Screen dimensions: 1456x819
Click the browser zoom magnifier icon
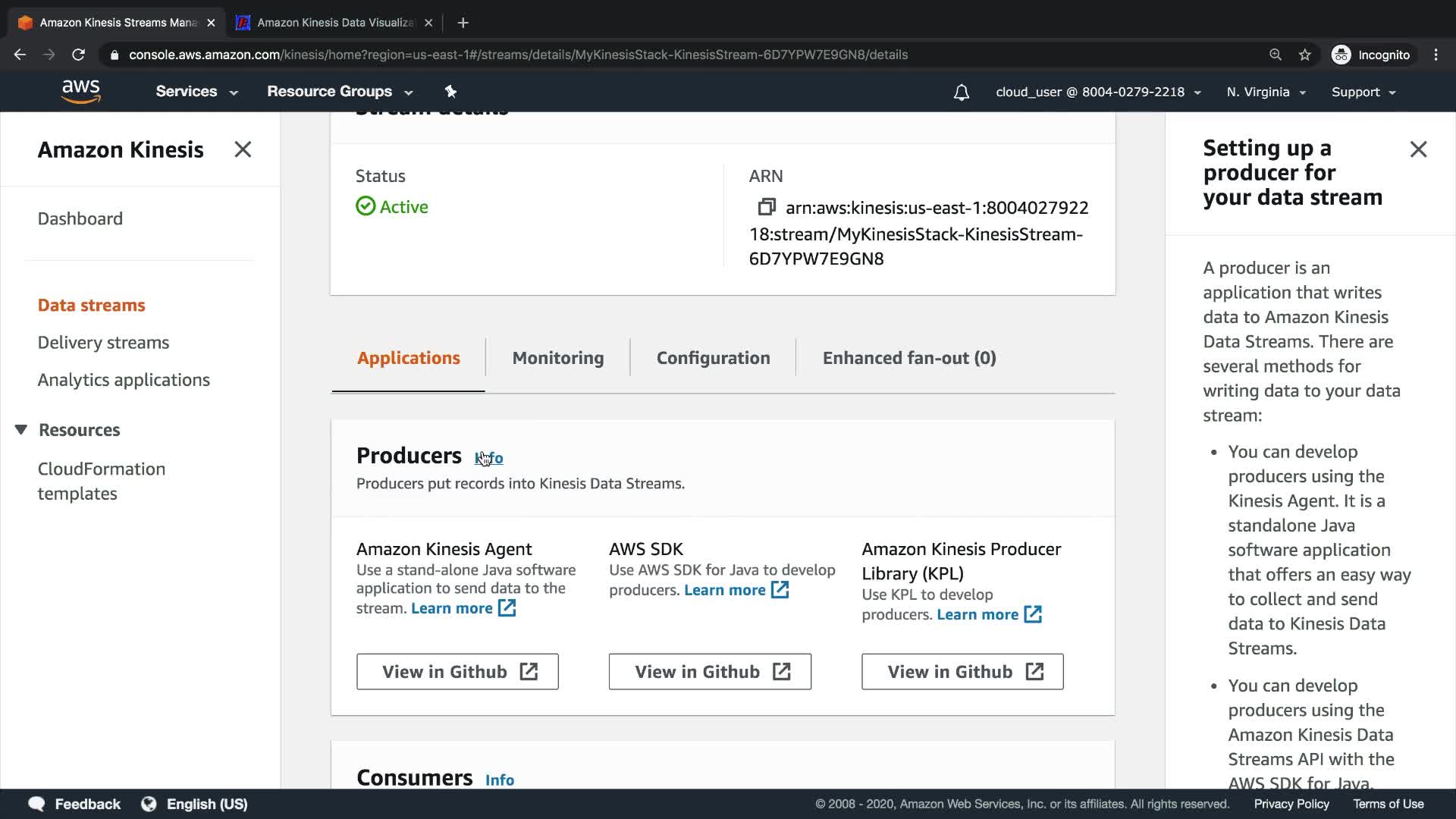point(1276,55)
